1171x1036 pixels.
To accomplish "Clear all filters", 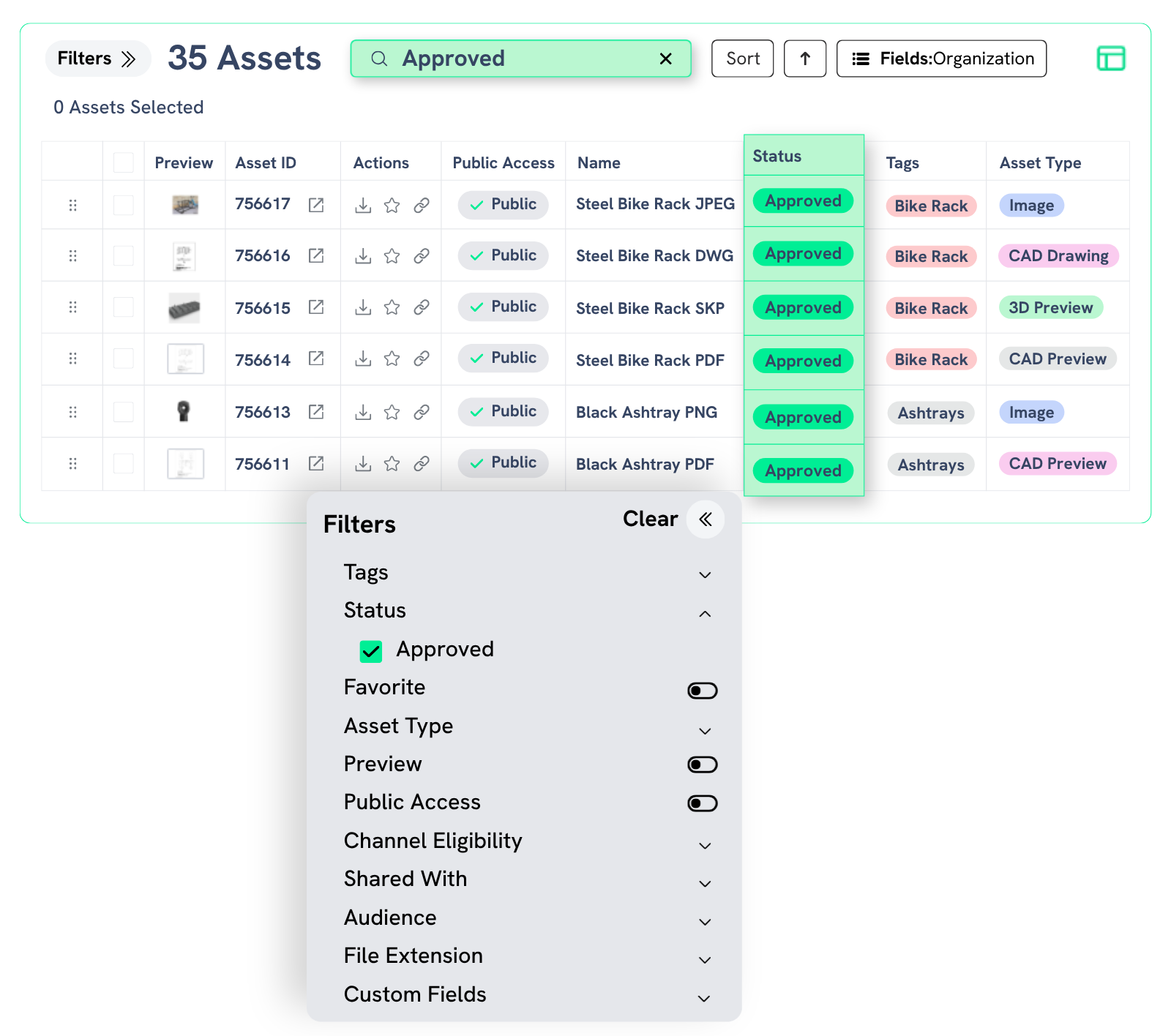I will coord(650,519).
